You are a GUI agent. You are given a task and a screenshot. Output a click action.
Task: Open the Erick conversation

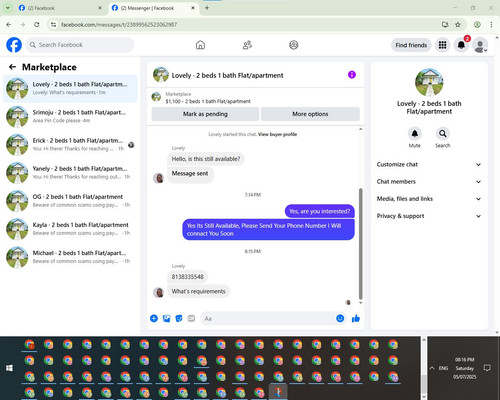pyautogui.click(x=70, y=145)
